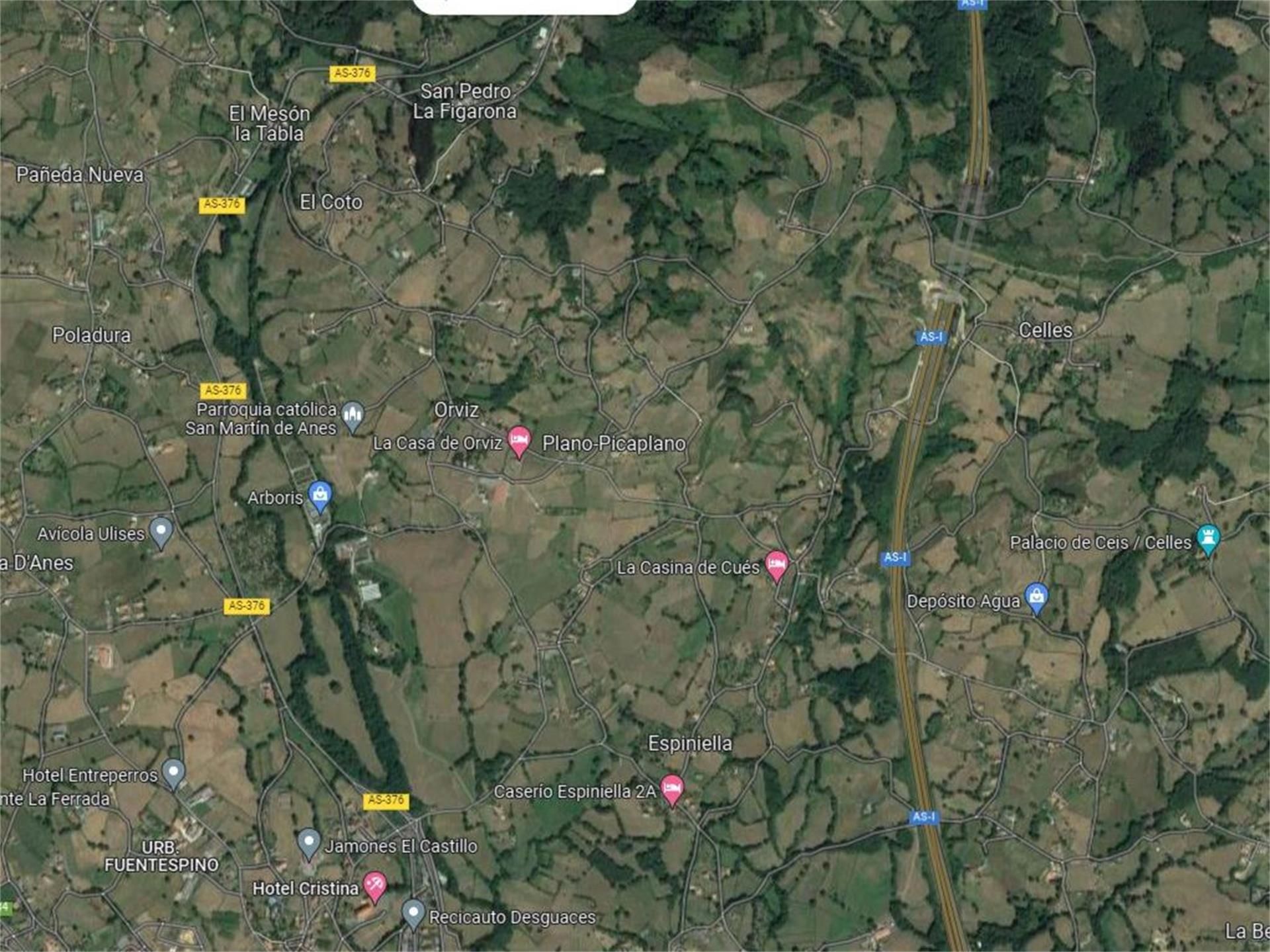Select the Plano-Picaplano place name
Viewport: 1270px width, 952px height.
614,443
